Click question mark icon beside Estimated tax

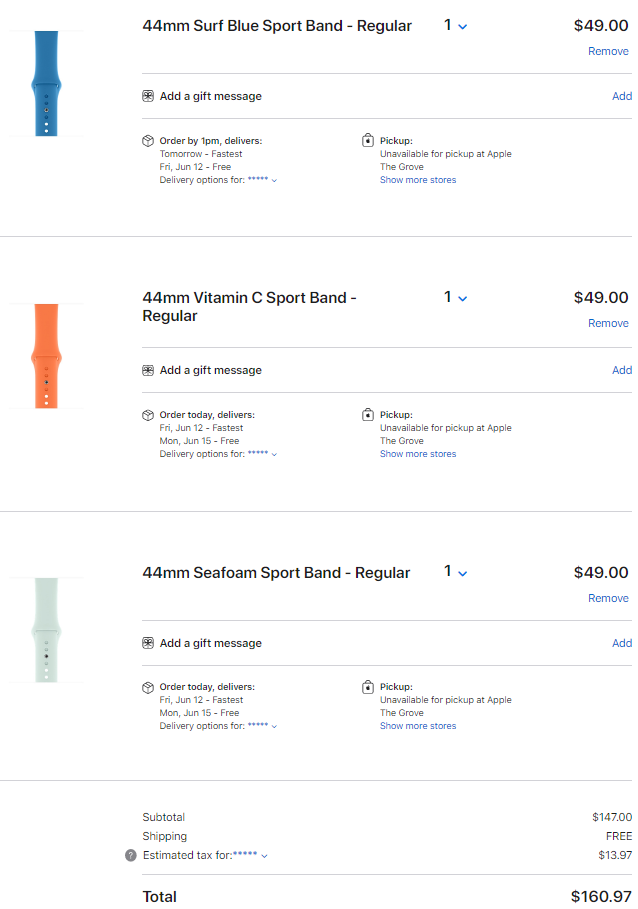pos(130,856)
